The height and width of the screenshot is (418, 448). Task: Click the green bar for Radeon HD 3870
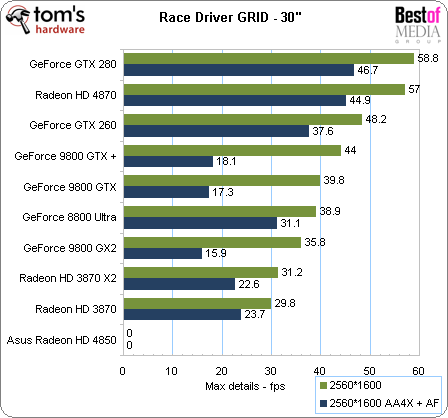click(x=198, y=304)
